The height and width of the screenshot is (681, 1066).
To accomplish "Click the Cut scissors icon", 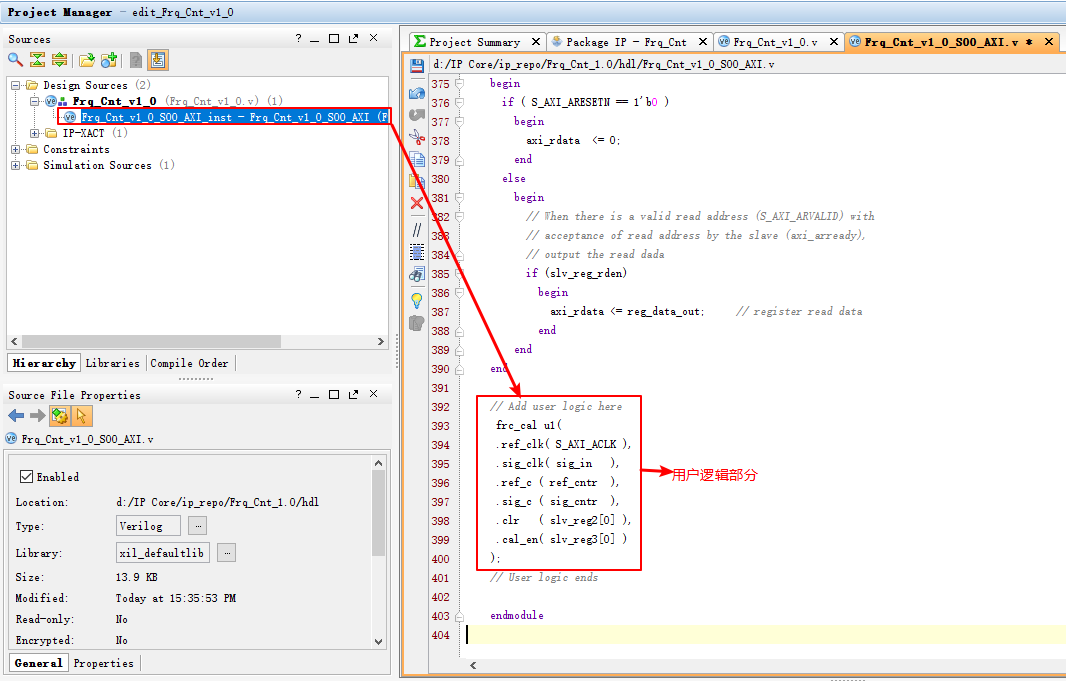I will click(x=417, y=137).
